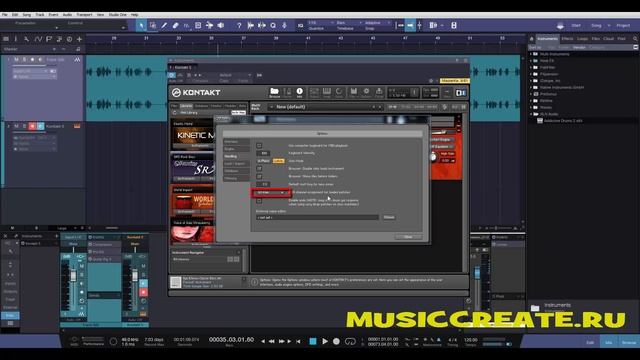Viewport: 640px width, 360px height.
Task: Expand the PreSonus folder in browser
Action: (531, 94)
